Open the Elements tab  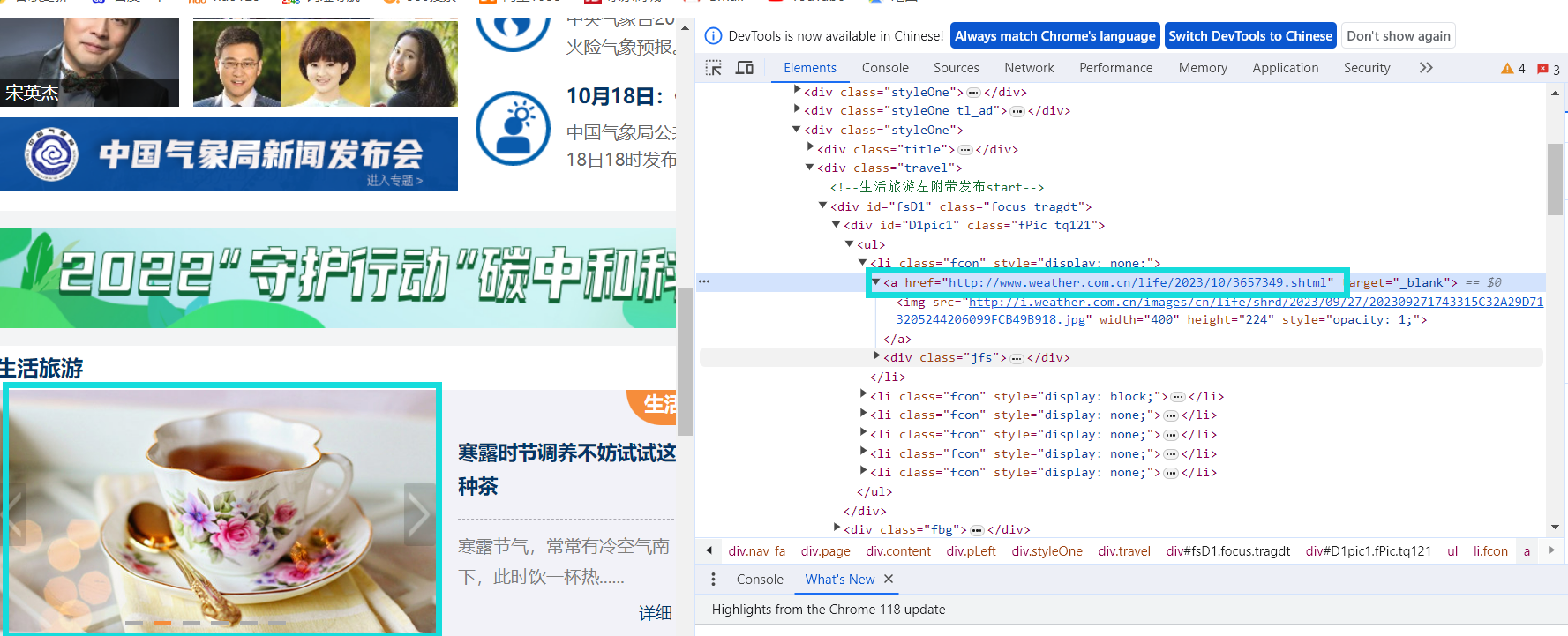coord(810,68)
